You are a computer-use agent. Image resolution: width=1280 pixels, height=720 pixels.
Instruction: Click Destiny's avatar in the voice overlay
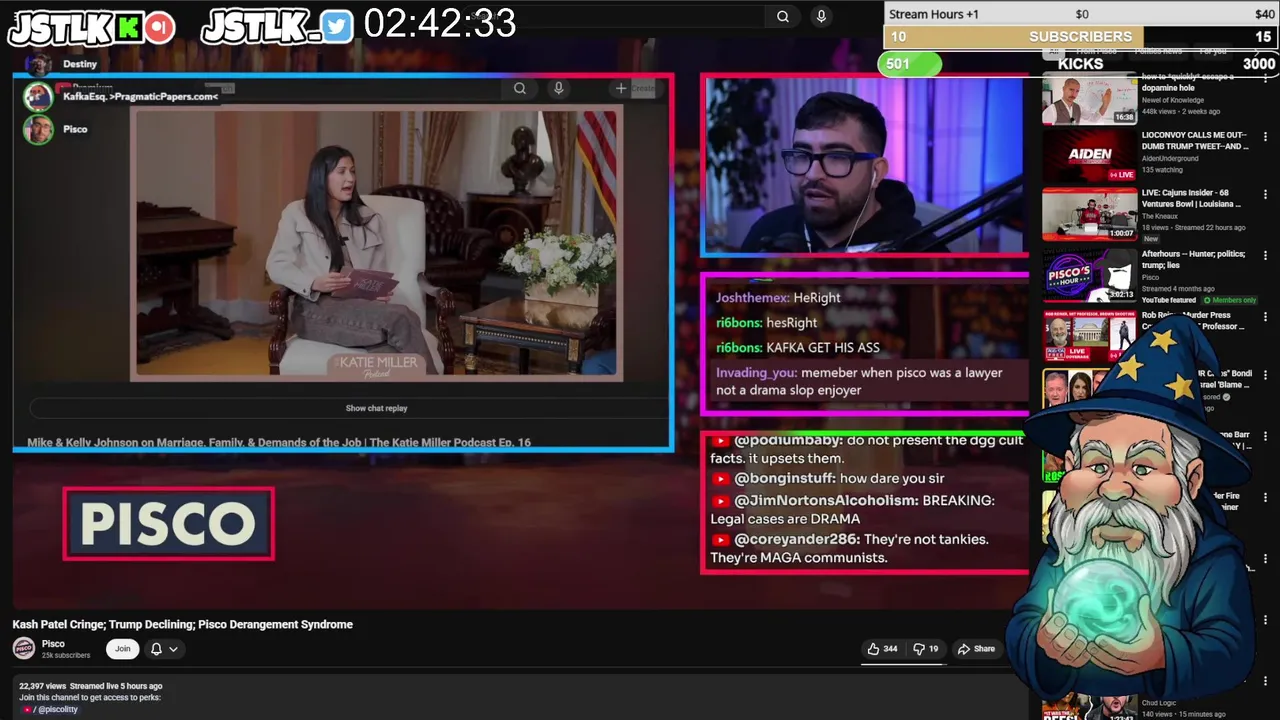point(38,65)
